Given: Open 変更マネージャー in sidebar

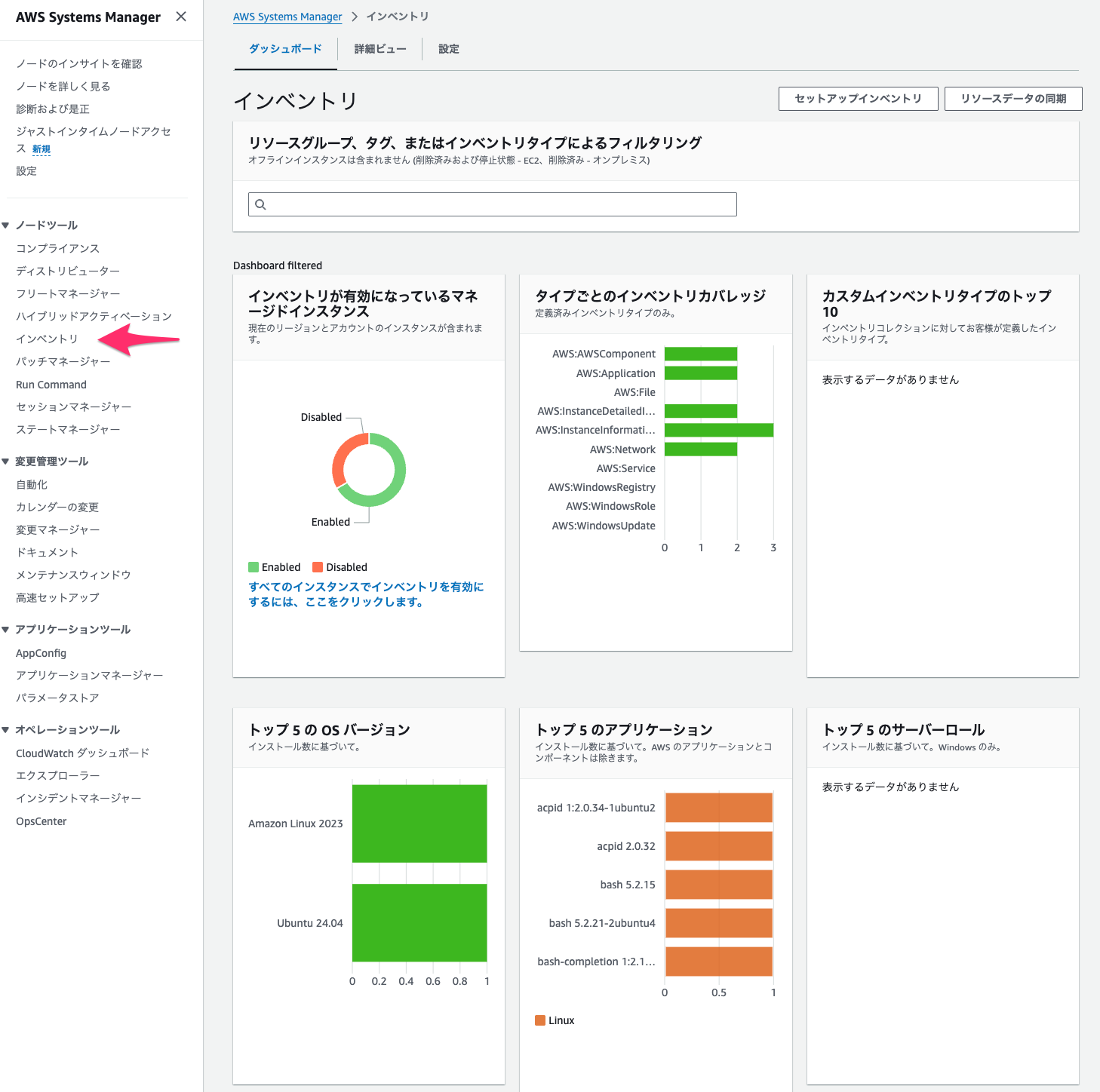Looking at the screenshot, I should coord(58,530).
